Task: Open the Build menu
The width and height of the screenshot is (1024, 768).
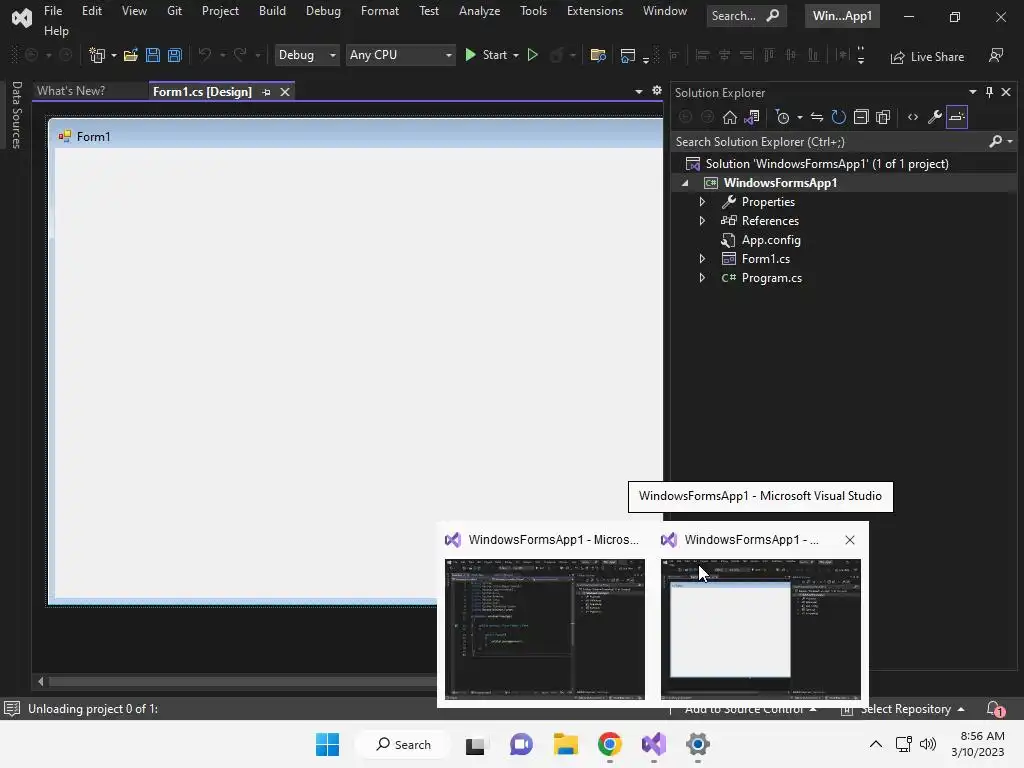Action: (272, 11)
